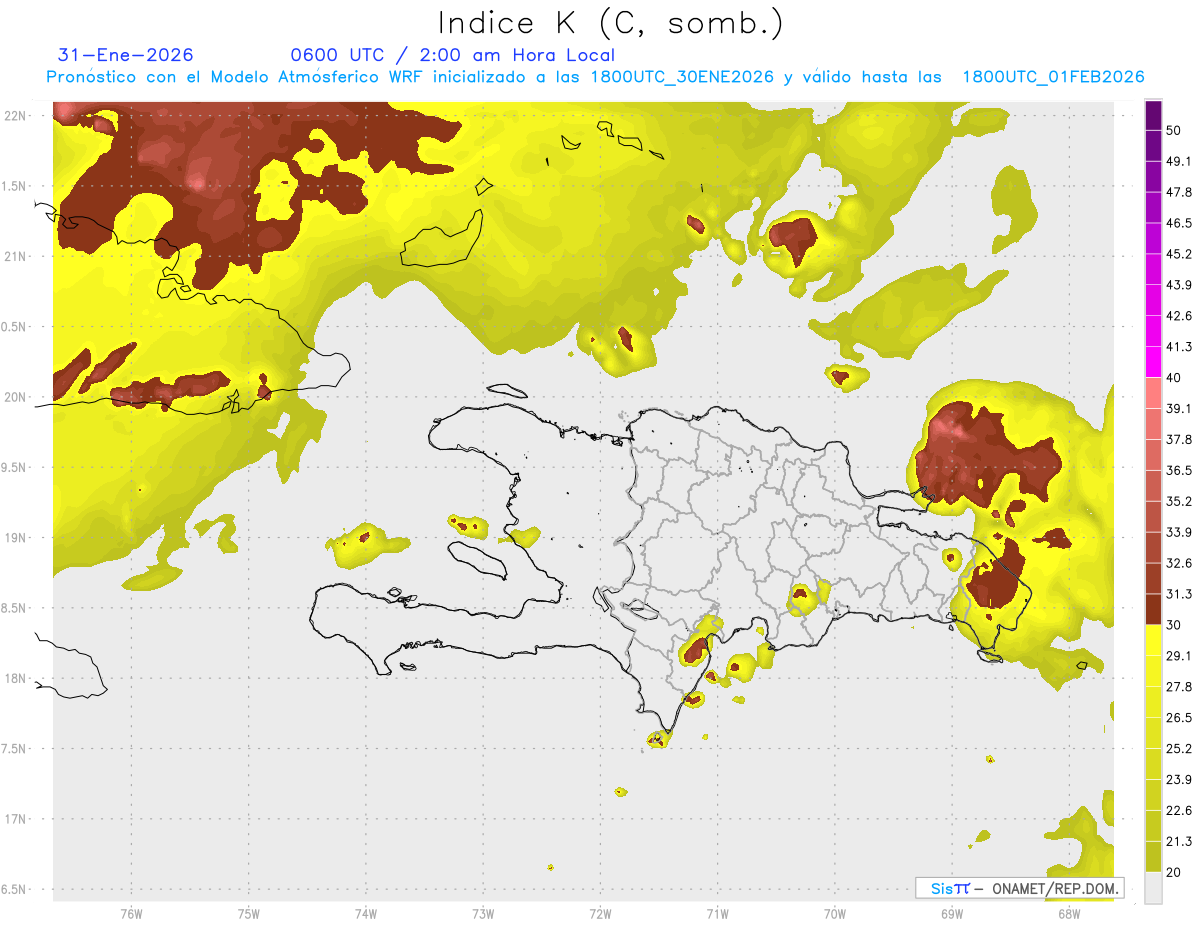1200x927 pixels.
Task: Click the '76W' longitude axis label
Action: click(x=131, y=913)
